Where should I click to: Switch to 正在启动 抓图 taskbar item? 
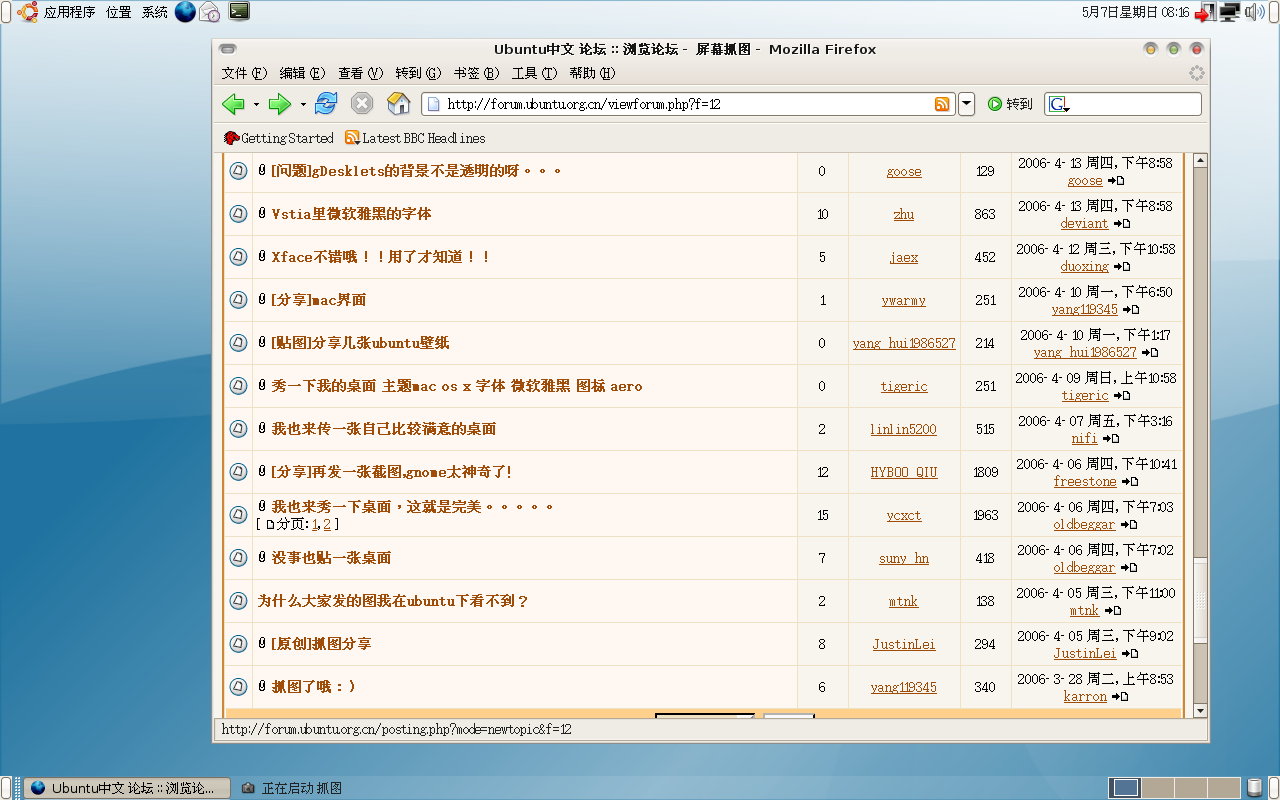point(292,788)
